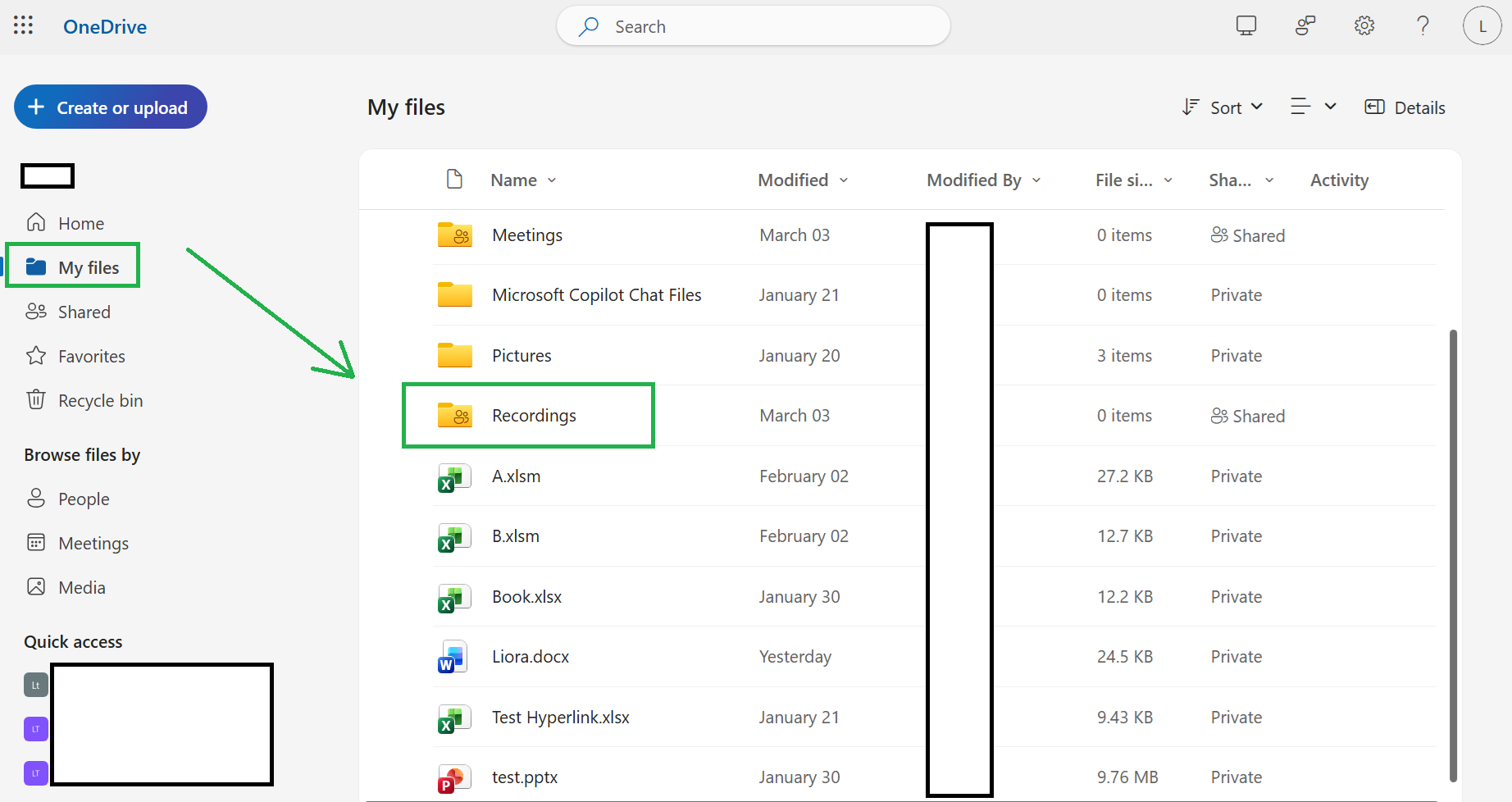Open the Recycle bin
Image resolution: width=1512 pixels, height=802 pixels.
[84, 400]
